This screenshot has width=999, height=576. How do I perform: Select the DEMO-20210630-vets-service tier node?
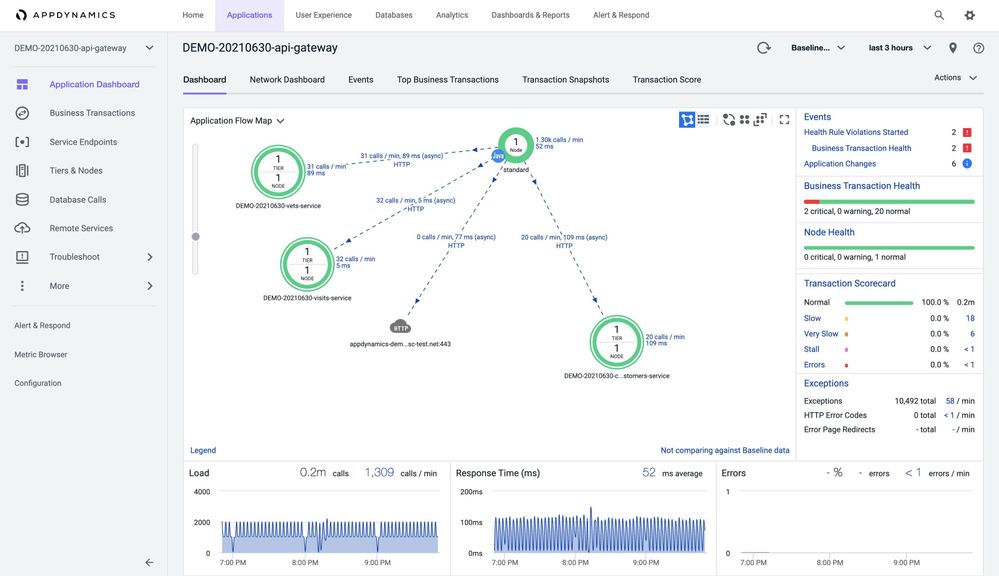click(278, 172)
